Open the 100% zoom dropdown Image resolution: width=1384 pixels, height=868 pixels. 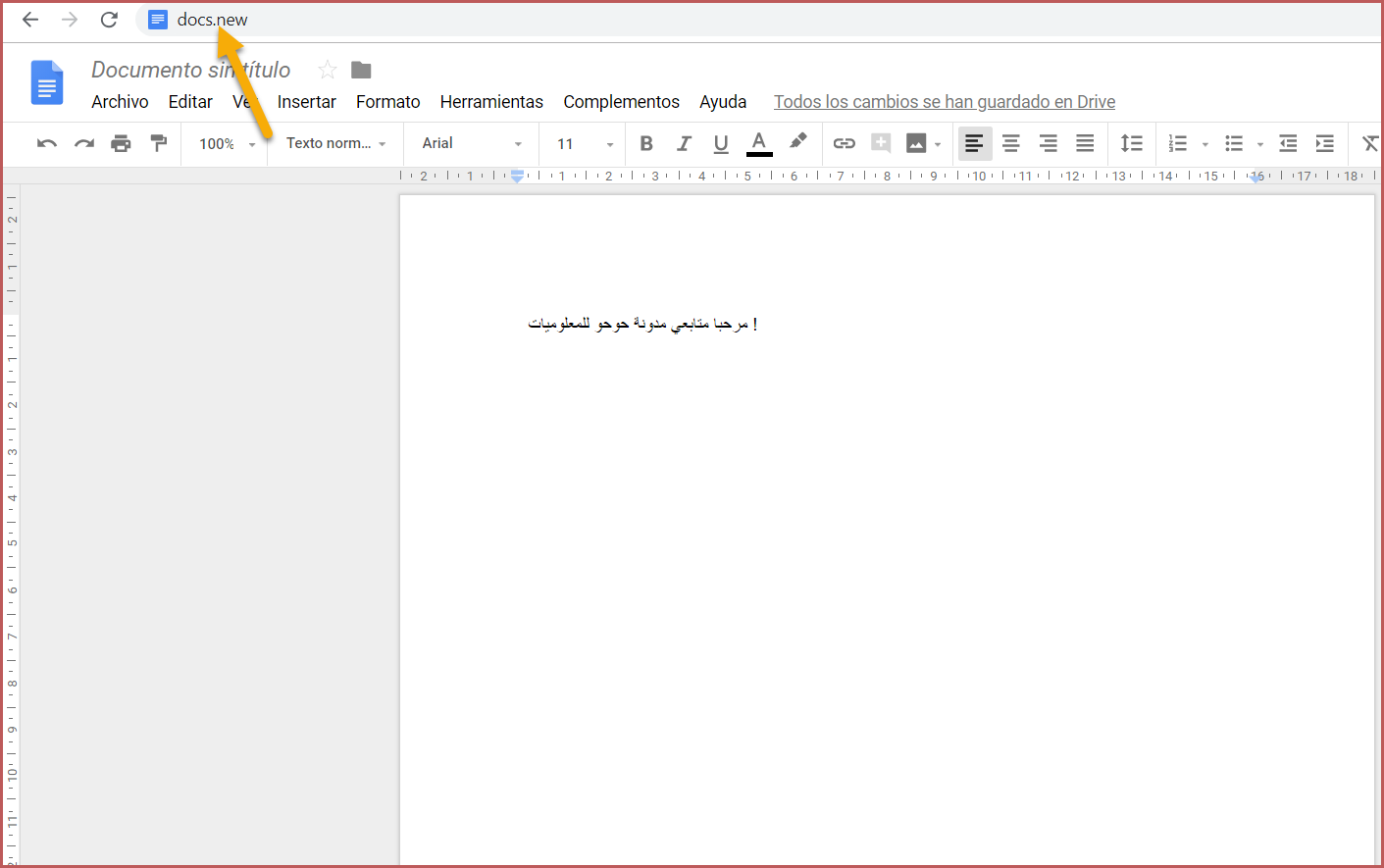coord(226,144)
